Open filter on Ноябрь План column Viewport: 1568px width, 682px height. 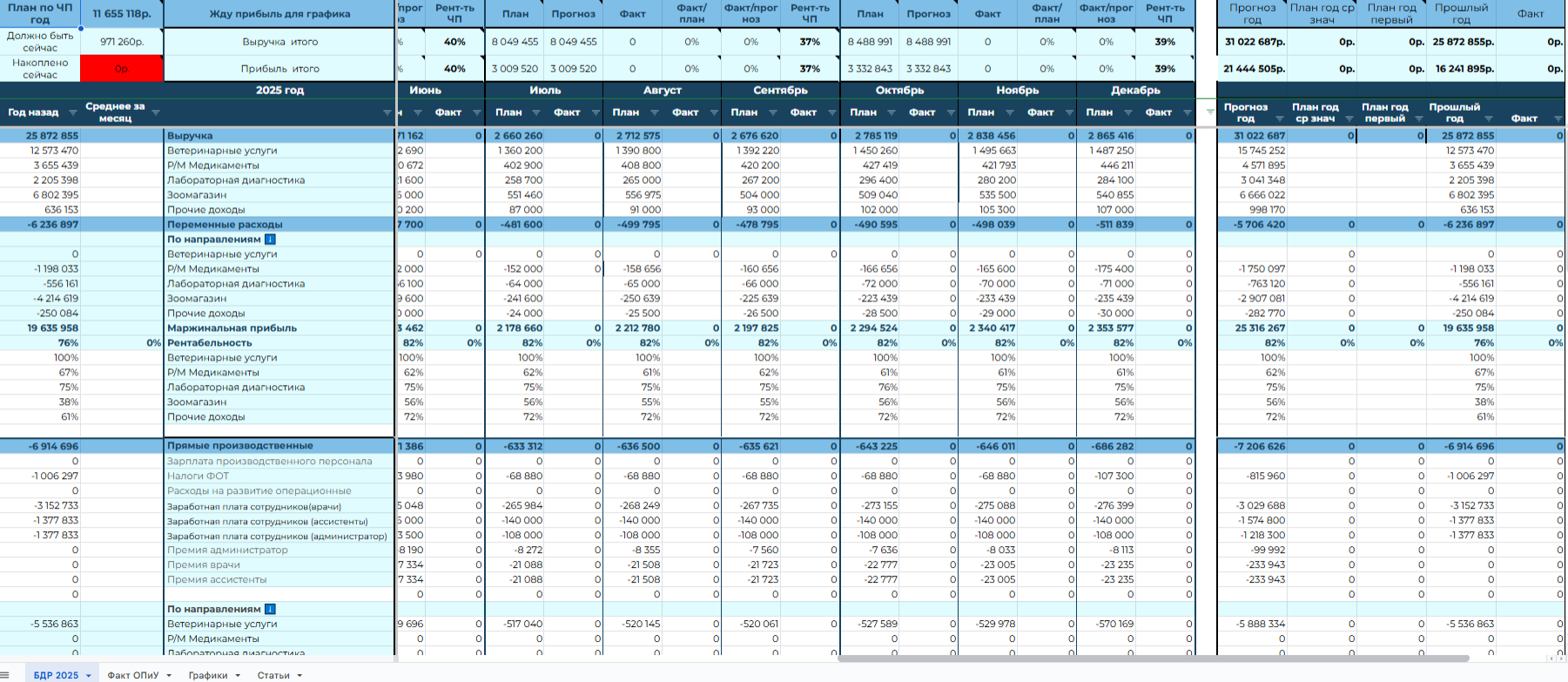[x=1010, y=112]
